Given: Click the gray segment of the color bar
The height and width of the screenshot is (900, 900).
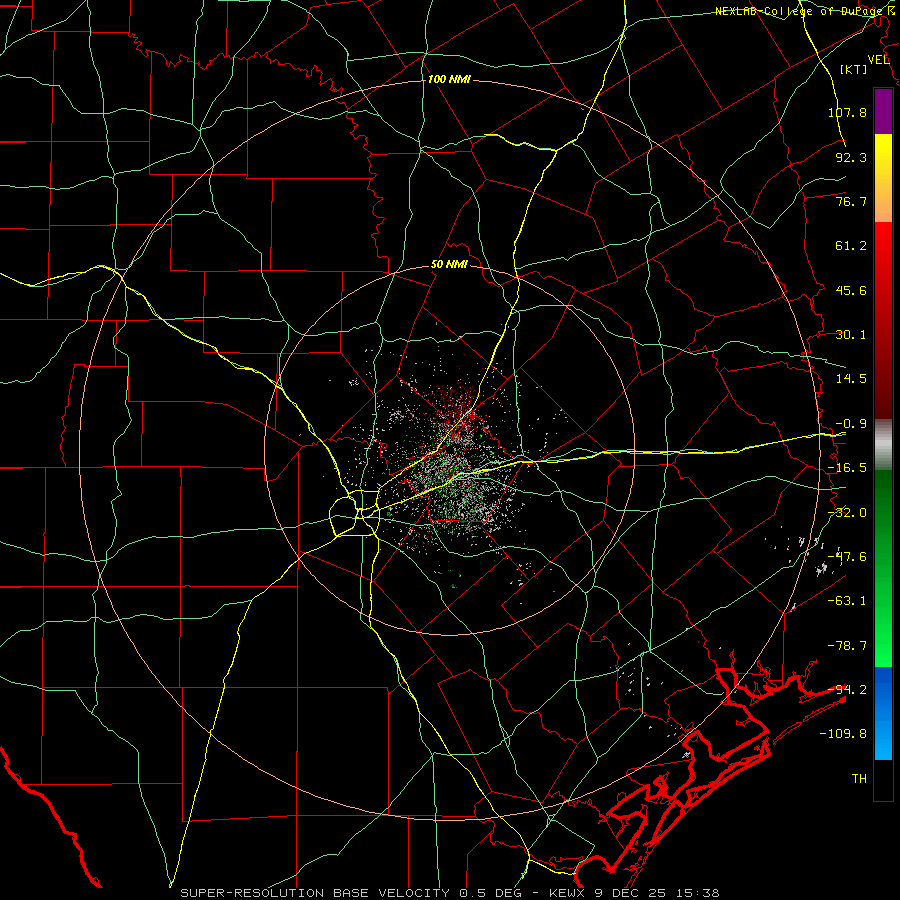Looking at the screenshot, I should (x=883, y=445).
